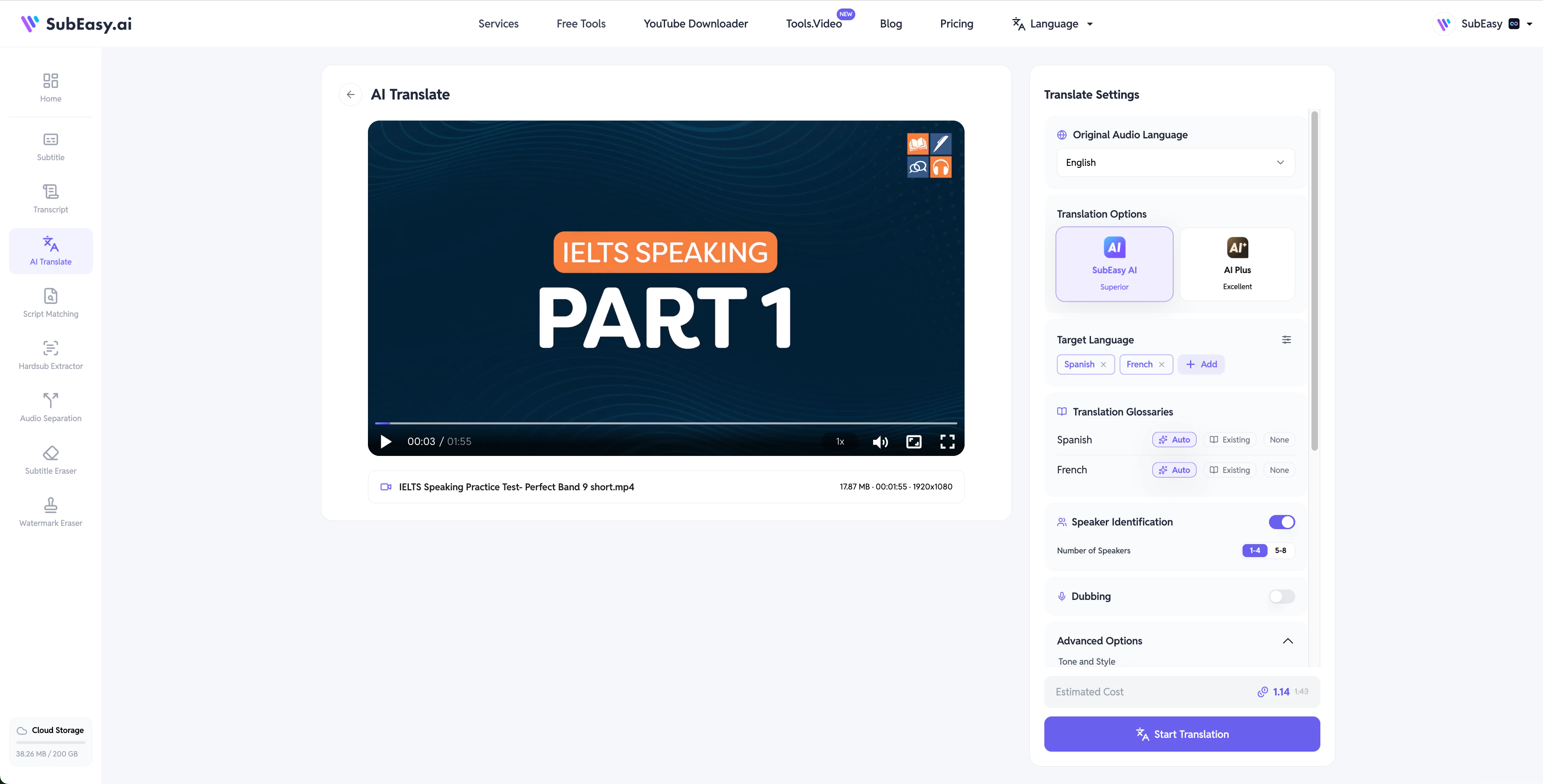The image size is (1543, 784).
Task: Go back using the arrow beside AI Translate
Action: tap(351, 95)
